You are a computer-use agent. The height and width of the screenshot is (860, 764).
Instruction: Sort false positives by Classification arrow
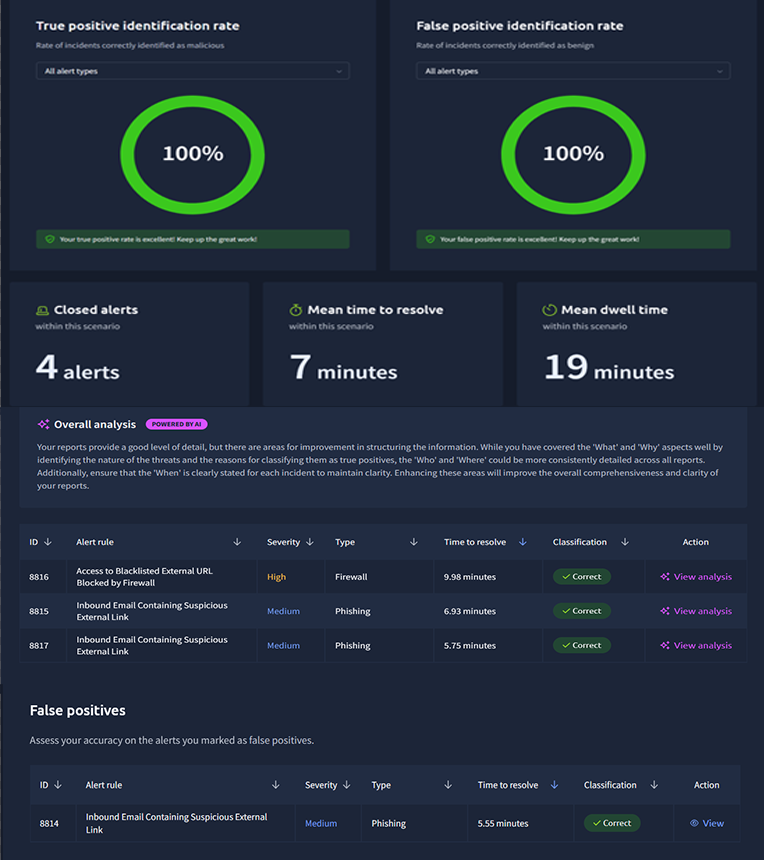[654, 785]
